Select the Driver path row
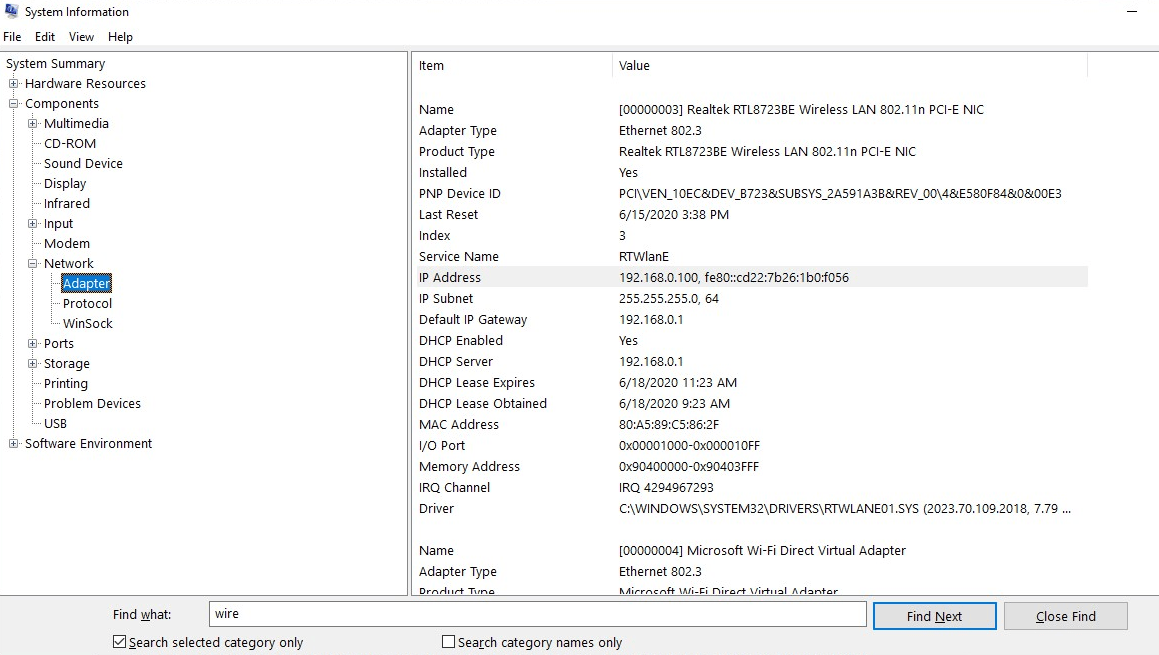This screenshot has width=1159, height=655. (750, 509)
